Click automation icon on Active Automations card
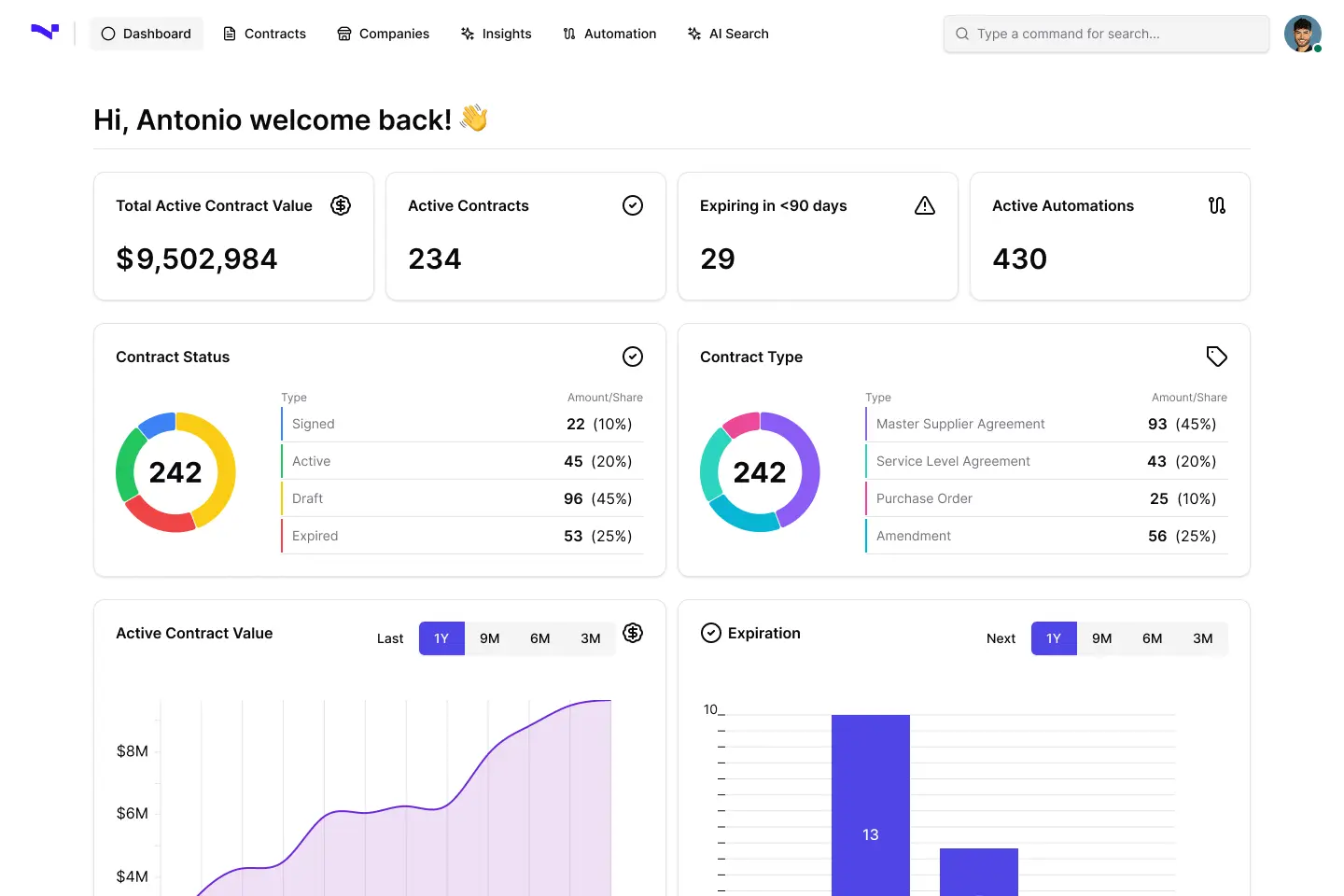Viewport: 1344px width, 896px height. tap(1217, 205)
